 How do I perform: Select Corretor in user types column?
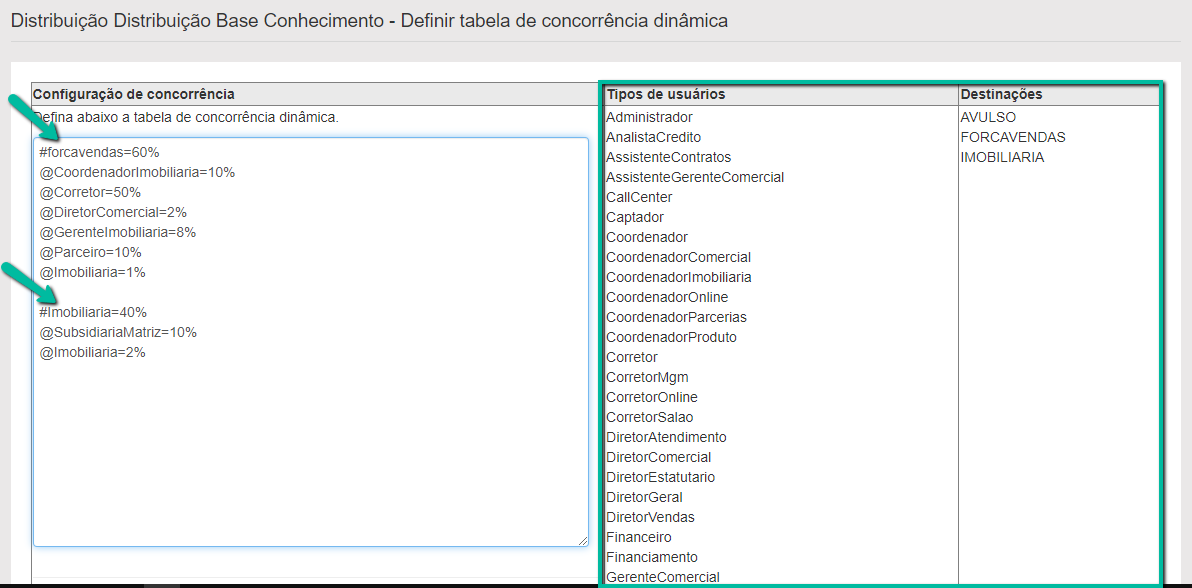(632, 357)
